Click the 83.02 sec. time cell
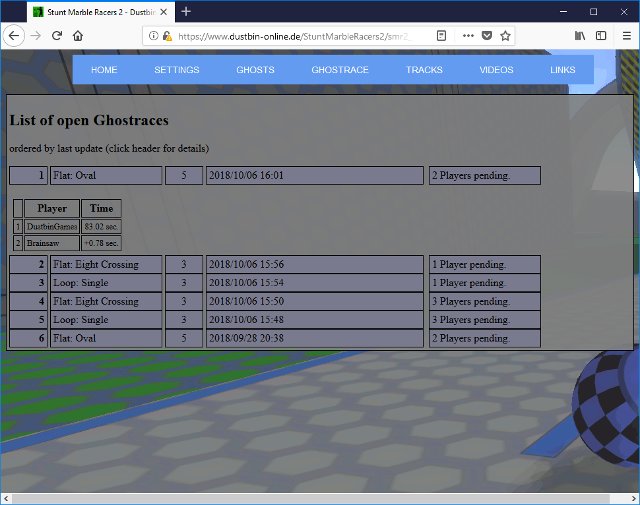Screen dimensions: 640x505 [101, 227]
